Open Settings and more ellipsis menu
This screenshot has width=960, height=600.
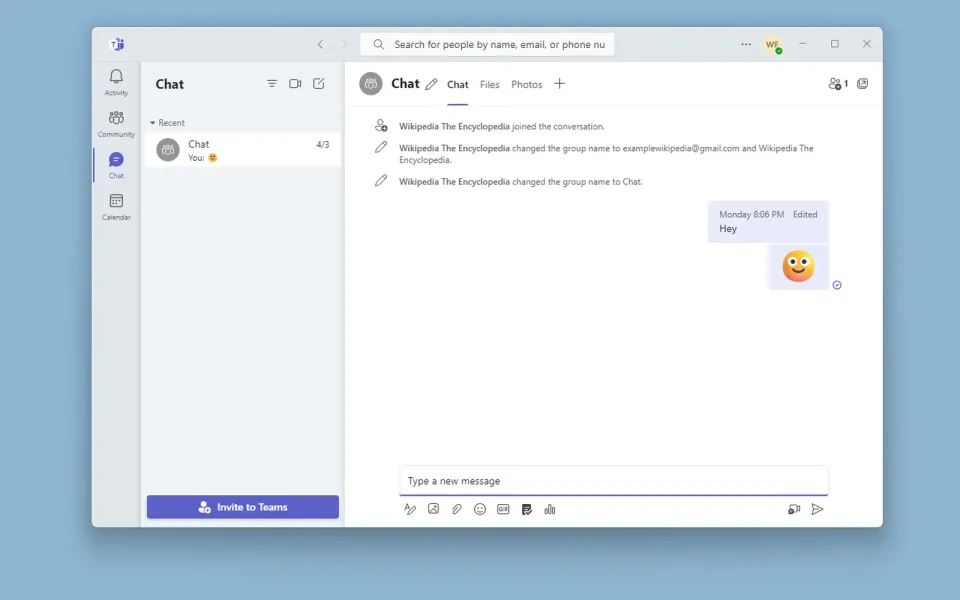coord(746,44)
